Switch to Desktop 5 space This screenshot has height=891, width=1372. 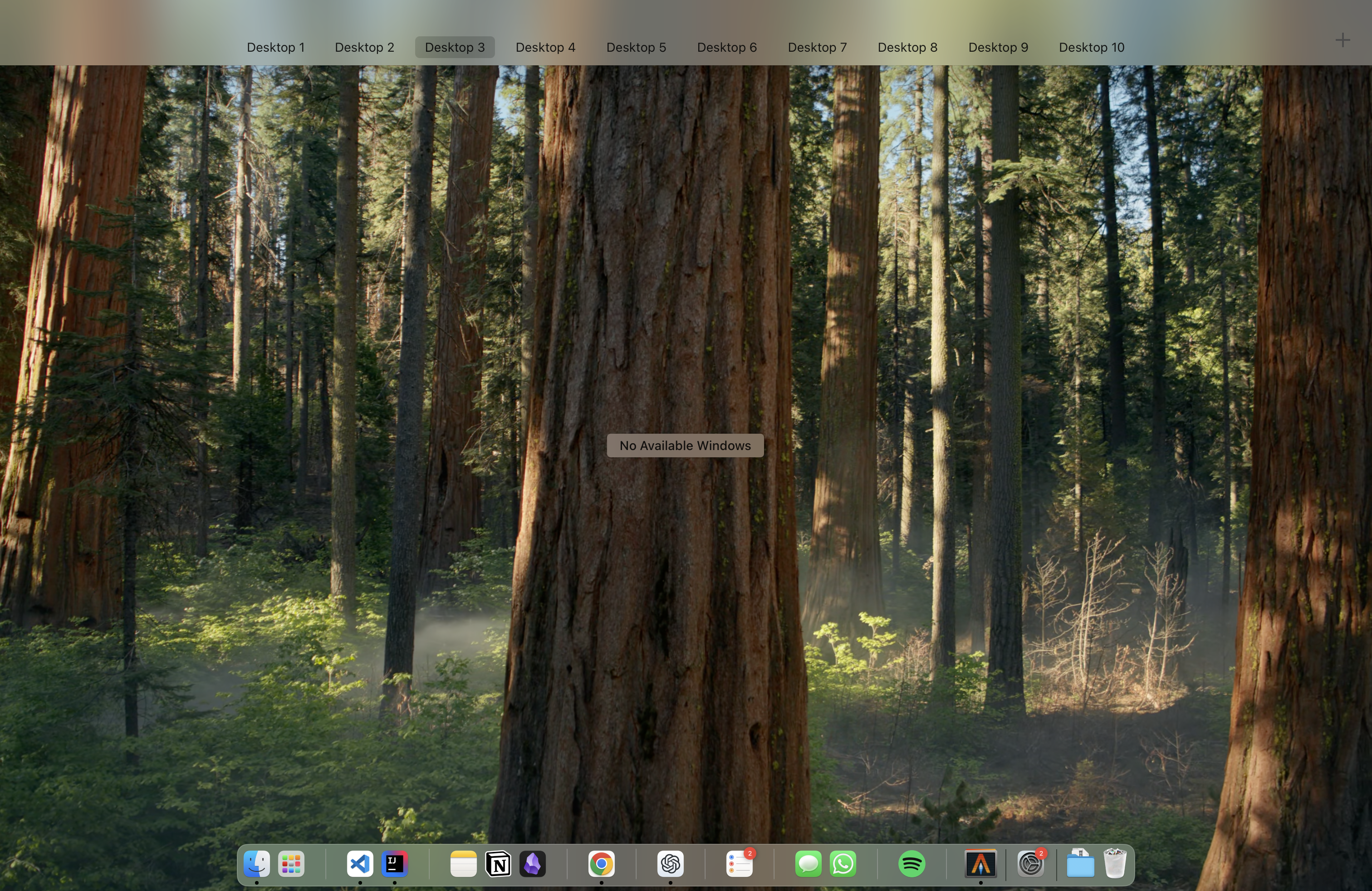[x=636, y=47]
